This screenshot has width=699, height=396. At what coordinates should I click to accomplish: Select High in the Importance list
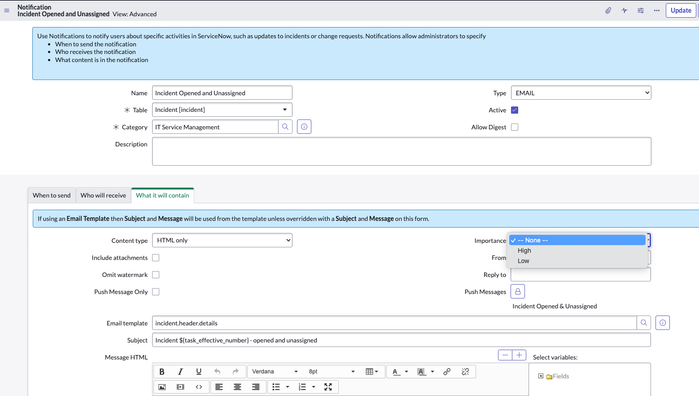point(578,251)
